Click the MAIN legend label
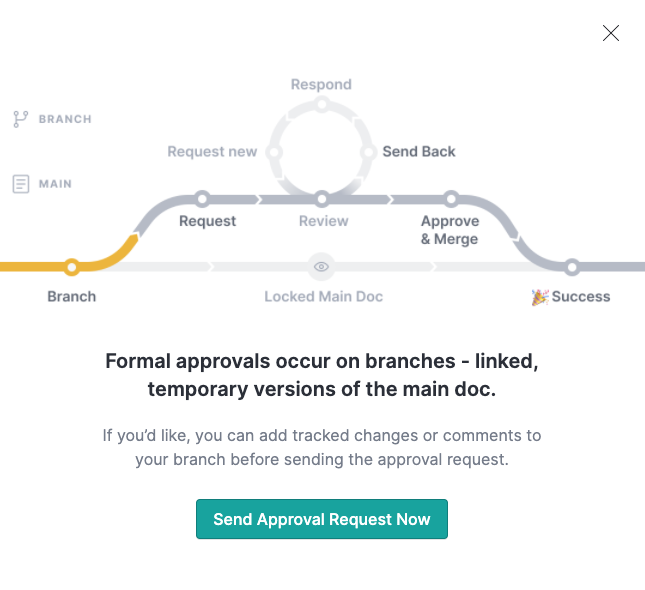This screenshot has width=645, height=590. click(x=55, y=184)
